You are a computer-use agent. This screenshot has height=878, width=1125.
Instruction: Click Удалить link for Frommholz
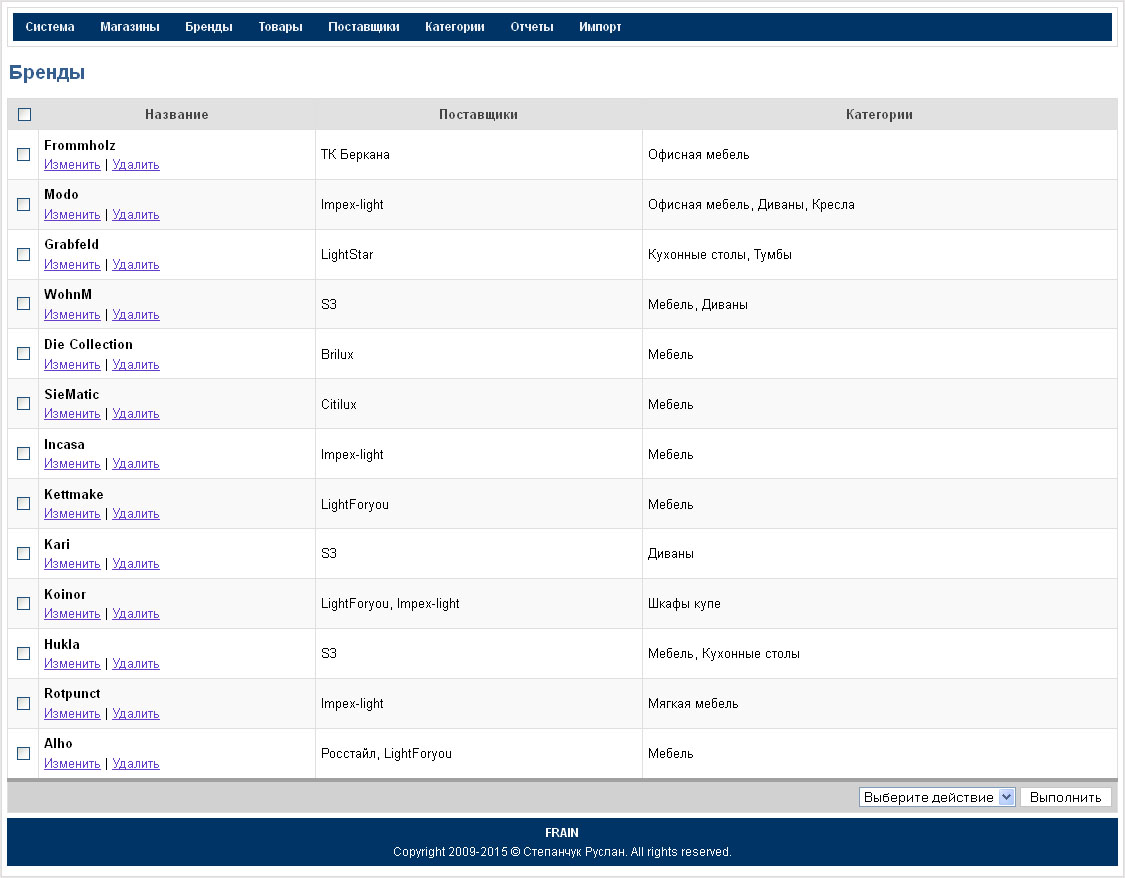[x=136, y=164]
